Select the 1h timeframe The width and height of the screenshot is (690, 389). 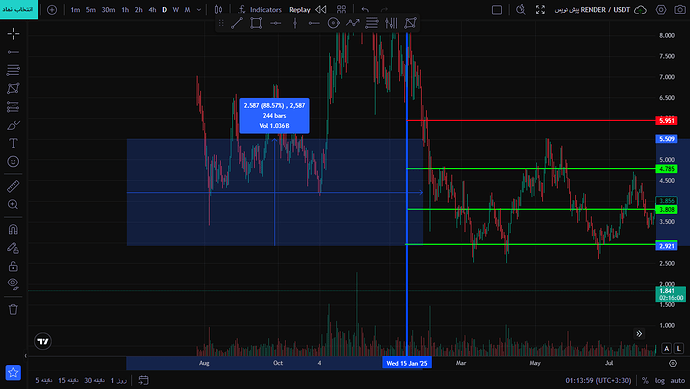[x=125, y=10]
